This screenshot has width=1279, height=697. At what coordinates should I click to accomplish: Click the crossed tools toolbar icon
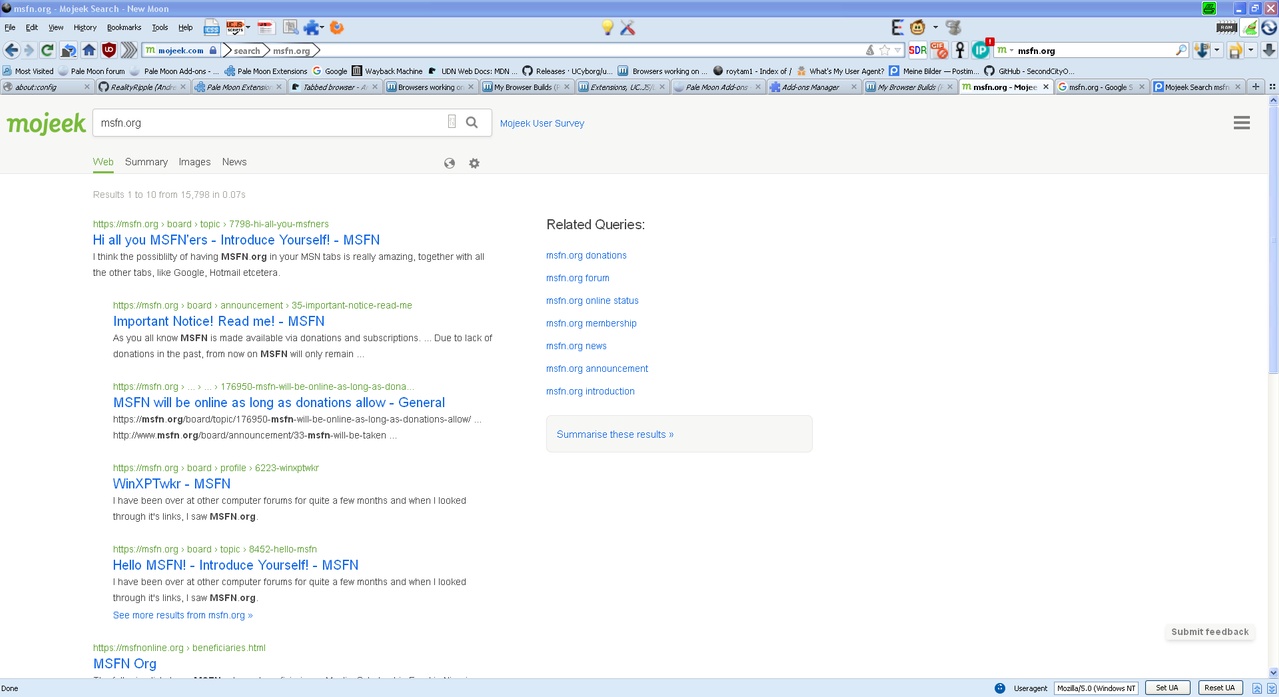pos(628,28)
